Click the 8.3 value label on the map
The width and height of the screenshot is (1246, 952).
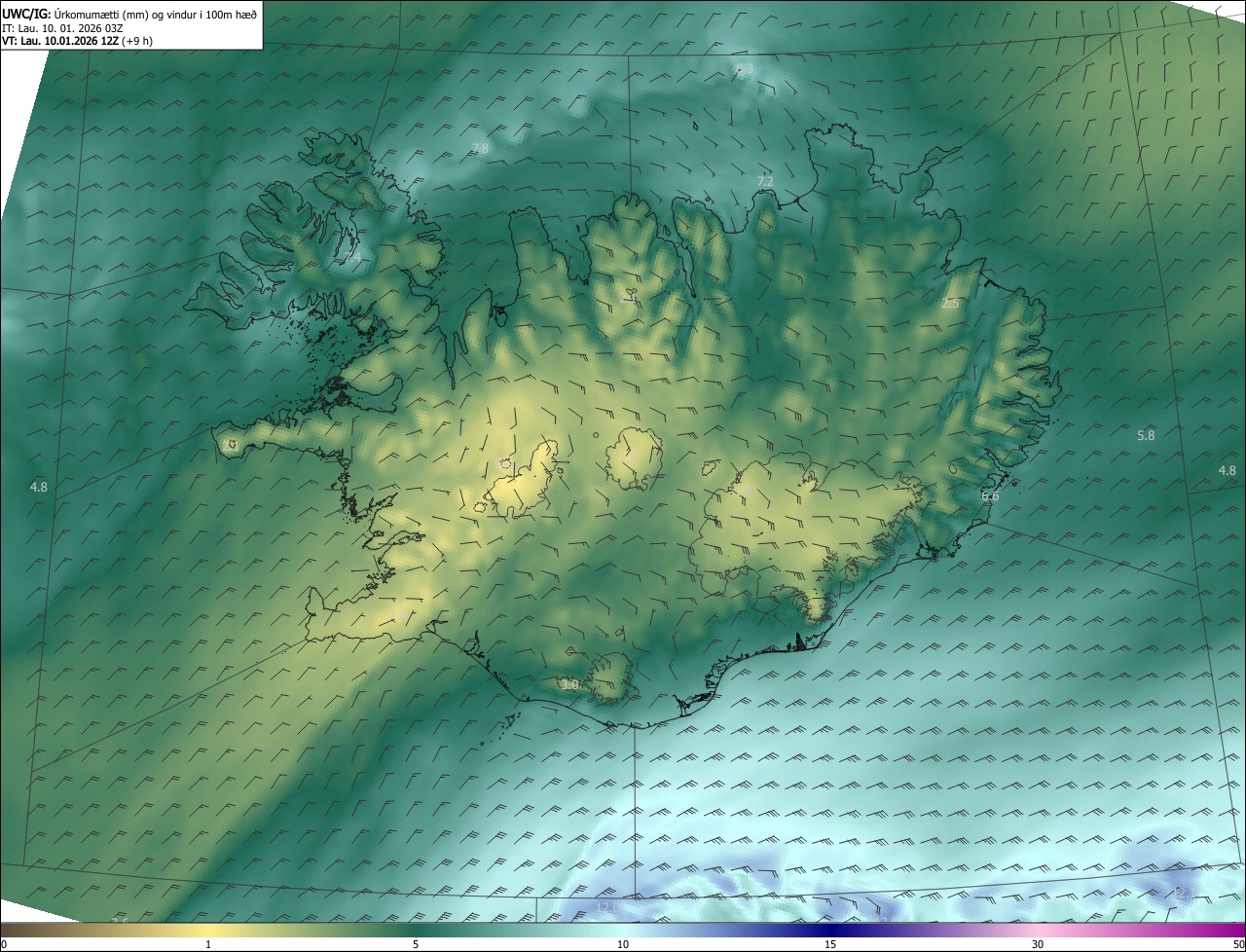click(745, 68)
